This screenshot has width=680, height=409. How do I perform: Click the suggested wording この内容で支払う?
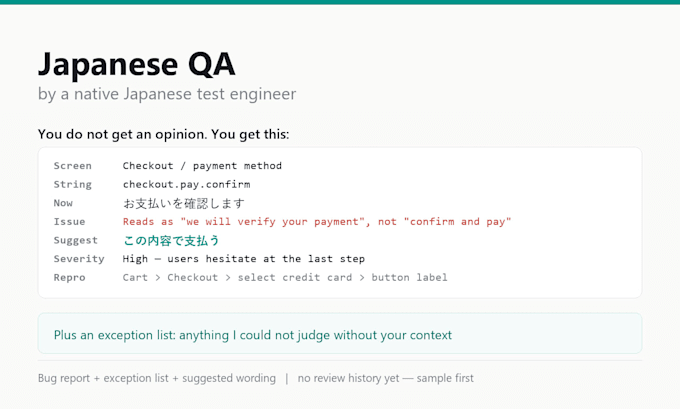[x=171, y=240]
